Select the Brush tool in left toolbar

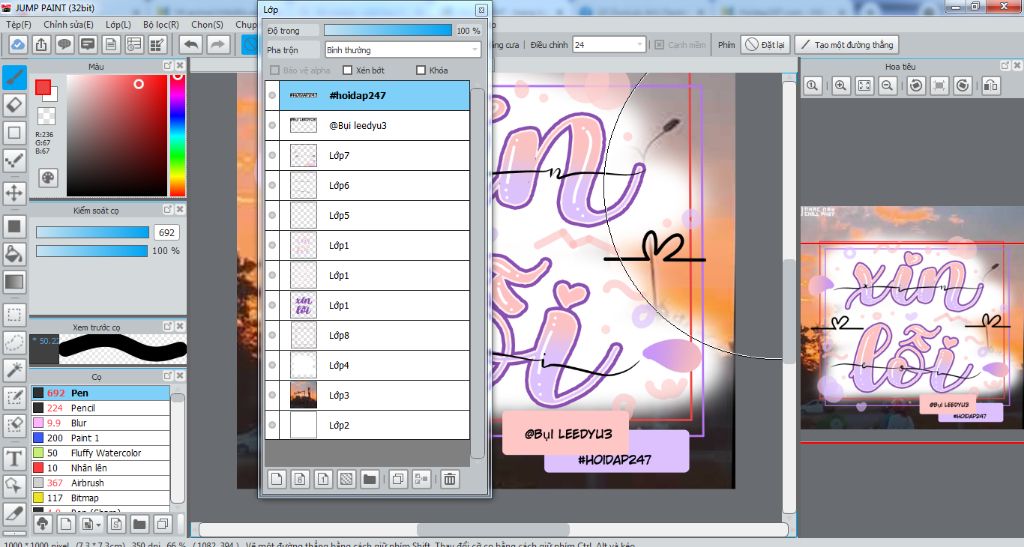14,77
